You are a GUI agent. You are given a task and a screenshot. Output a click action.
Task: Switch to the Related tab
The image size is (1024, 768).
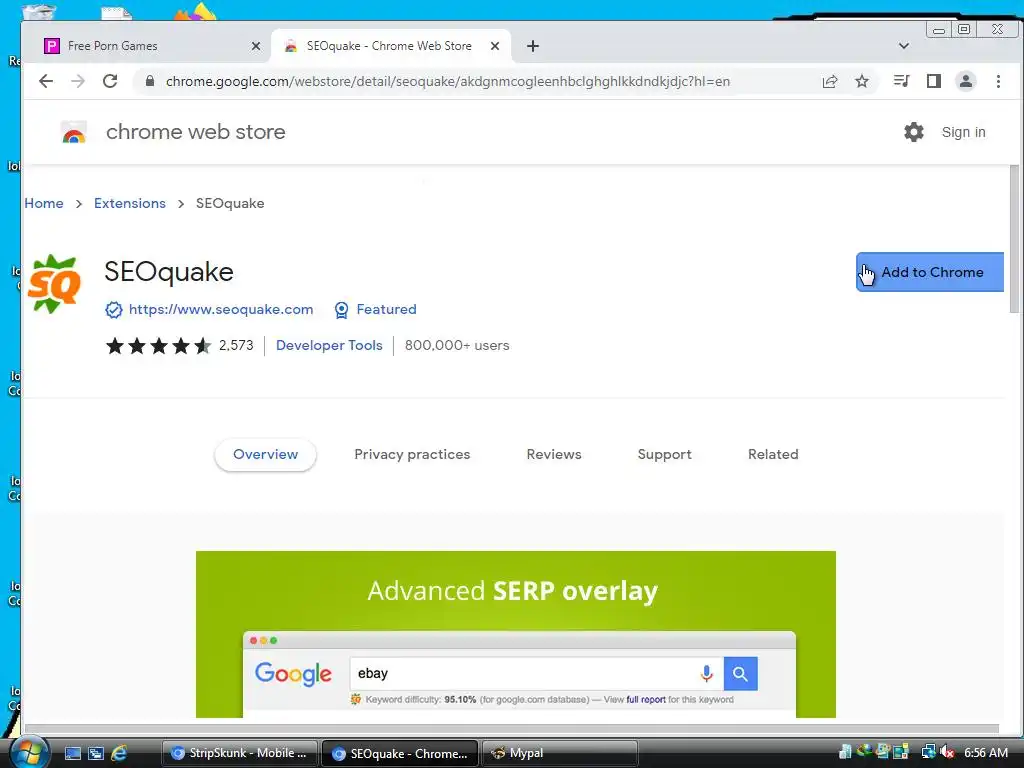tap(773, 455)
